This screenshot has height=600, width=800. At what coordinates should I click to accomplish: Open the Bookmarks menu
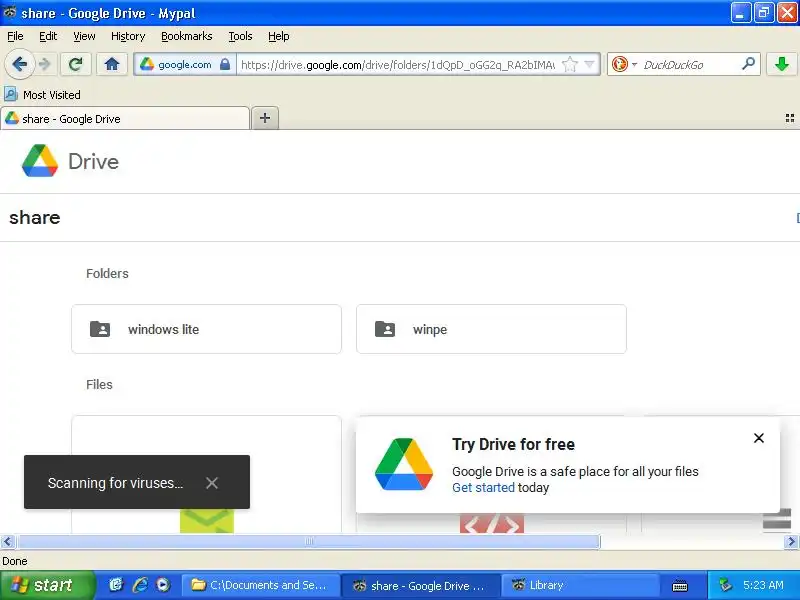[x=186, y=36]
